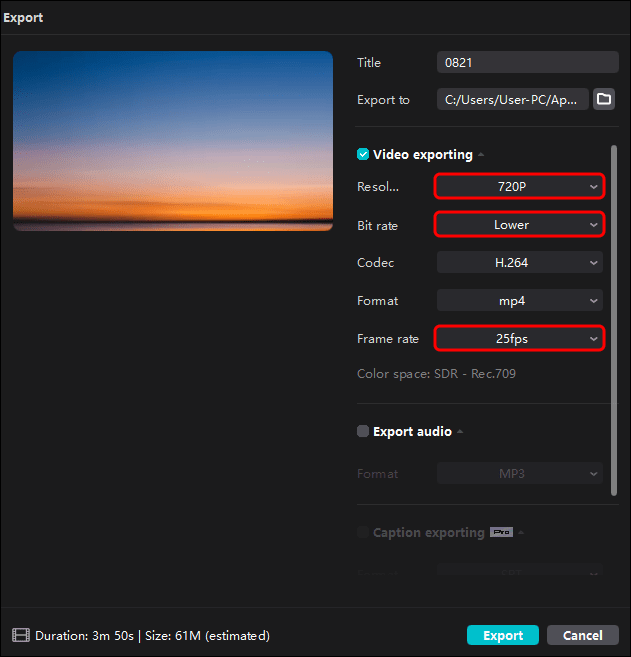Enable the Export audio checkbox
This screenshot has height=657, width=631.
(x=363, y=432)
